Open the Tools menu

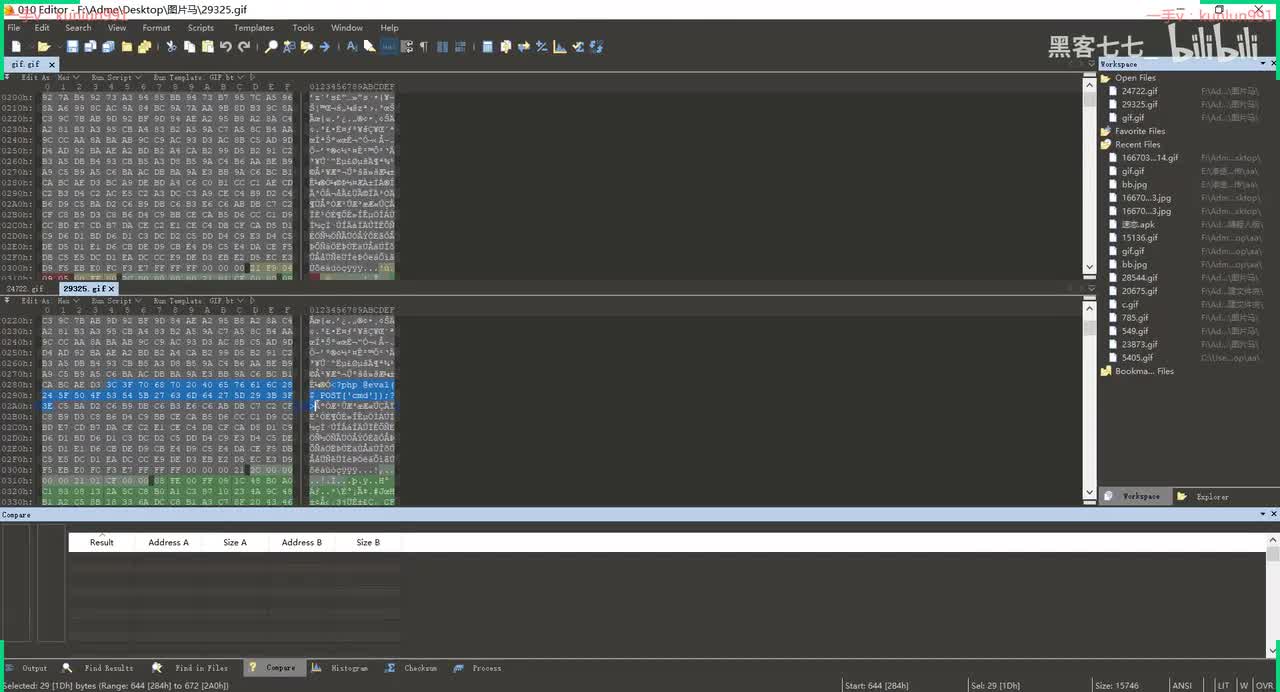[303, 28]
